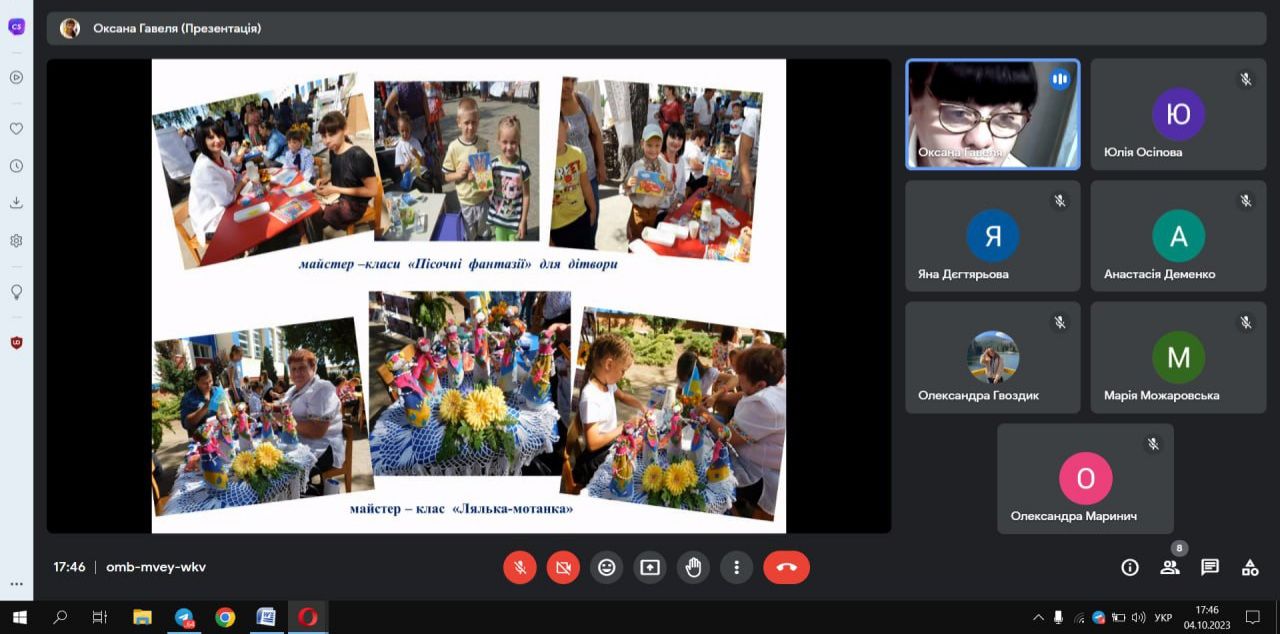Click muted mic icon on Олександра Гвоздик tile
Image resolution: width=1280 pixels, height=634 pixels.
(1060, 322)
